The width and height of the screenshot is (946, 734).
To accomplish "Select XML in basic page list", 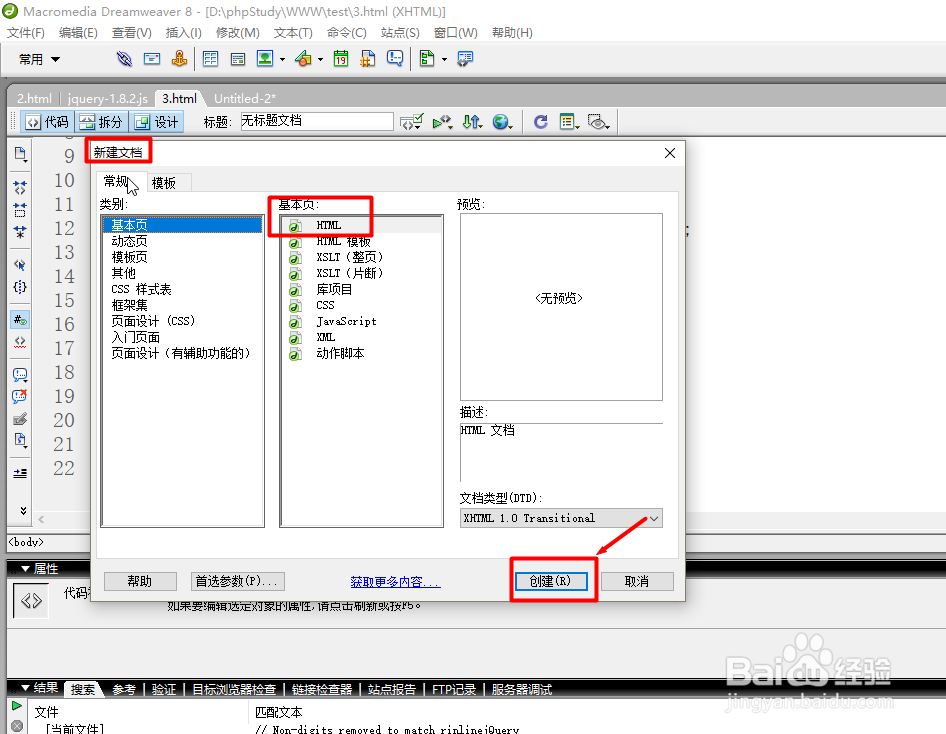I will click(326, 337).
